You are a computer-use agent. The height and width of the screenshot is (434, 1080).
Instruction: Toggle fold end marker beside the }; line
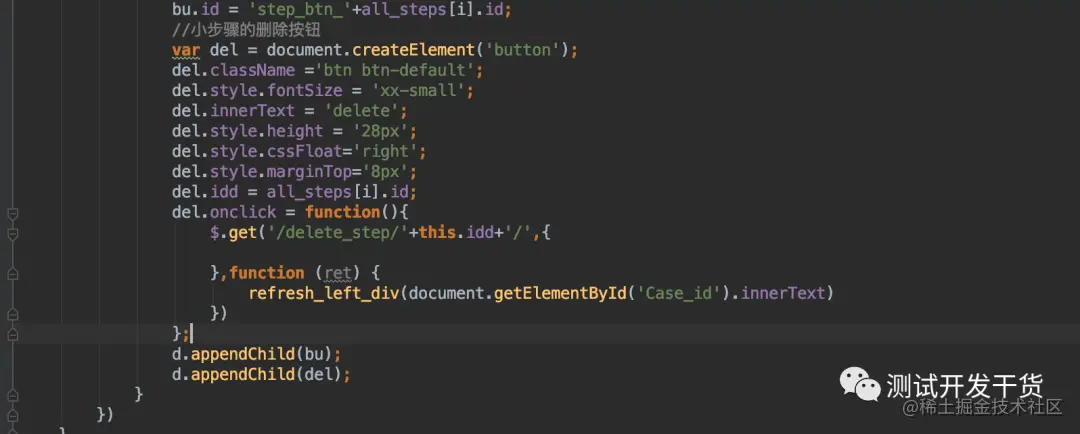tap(12, 334)
